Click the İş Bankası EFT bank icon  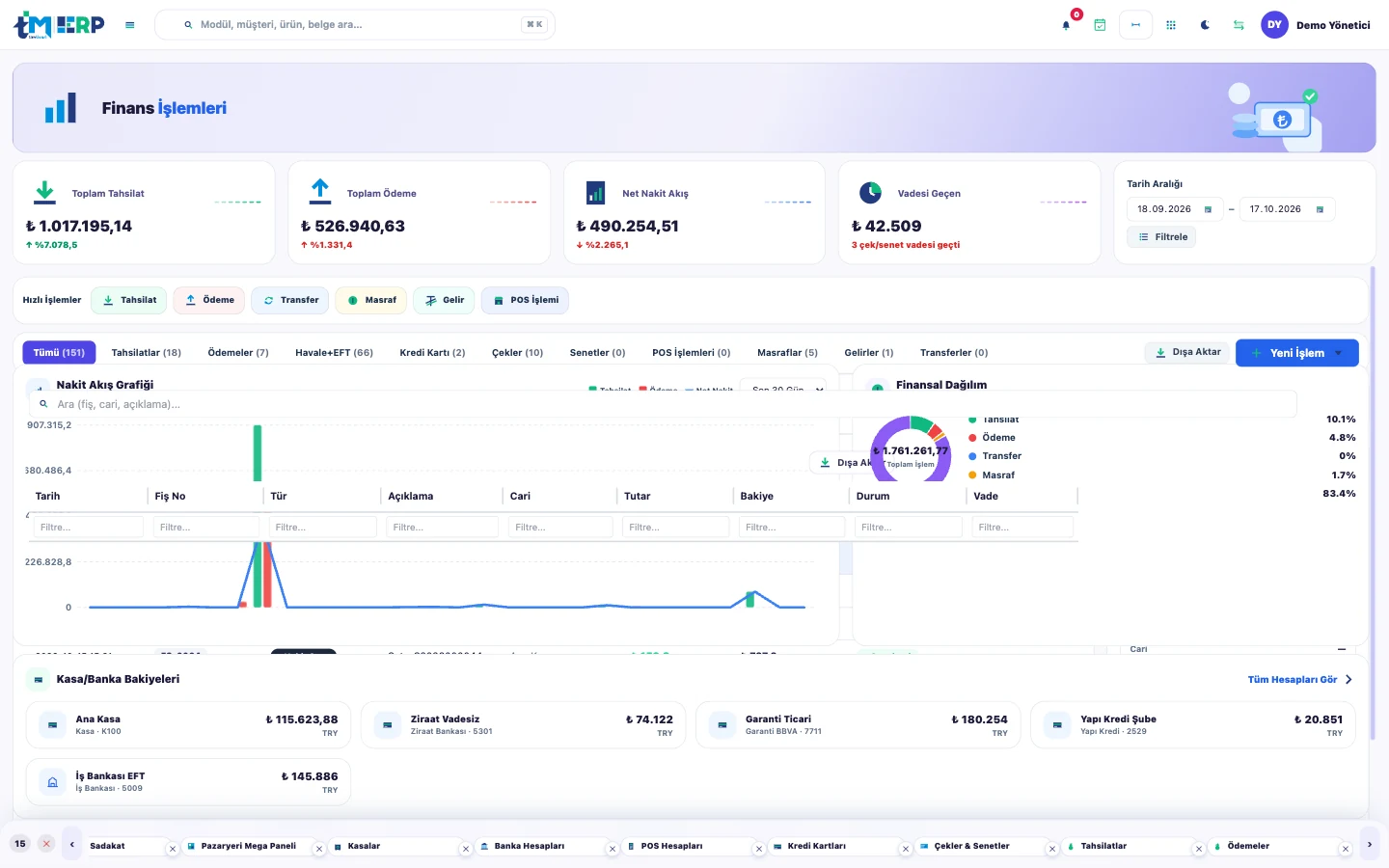point(52,782)
